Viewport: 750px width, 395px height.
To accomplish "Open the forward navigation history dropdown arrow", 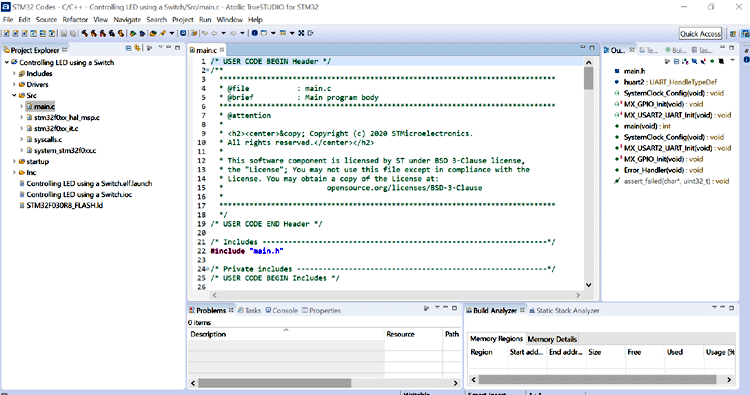I will 242,33.
